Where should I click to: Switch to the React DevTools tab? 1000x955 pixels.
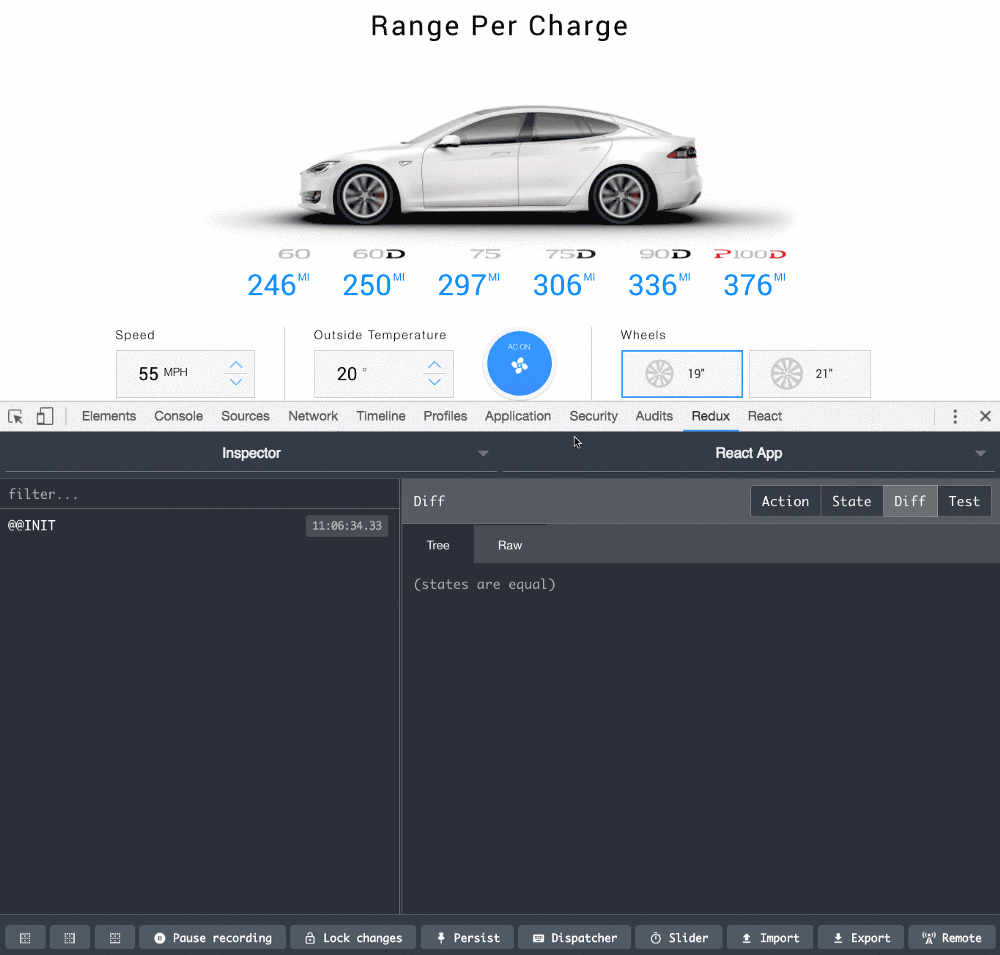(765, 416)
